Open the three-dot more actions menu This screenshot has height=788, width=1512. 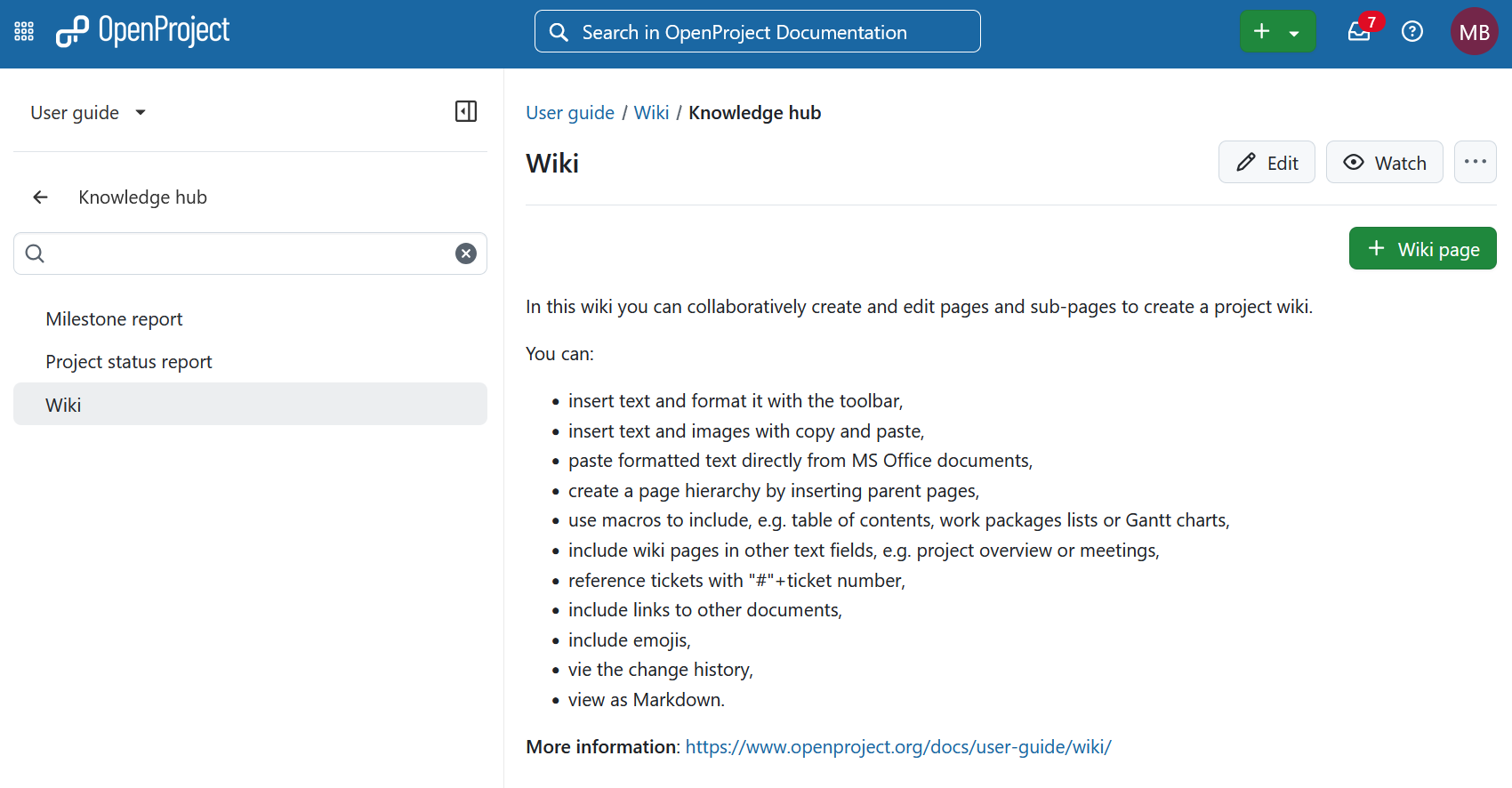click(x=1475, y=162)
